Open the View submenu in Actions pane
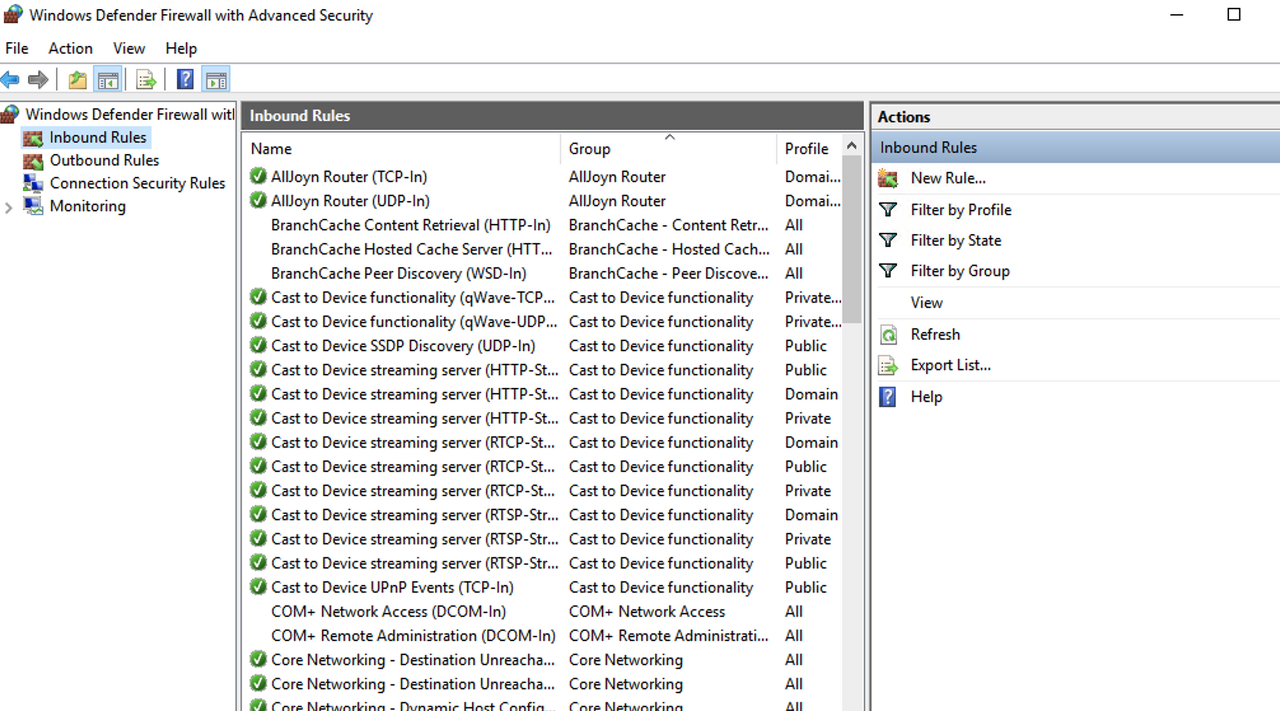 click(x=927, y=303)
